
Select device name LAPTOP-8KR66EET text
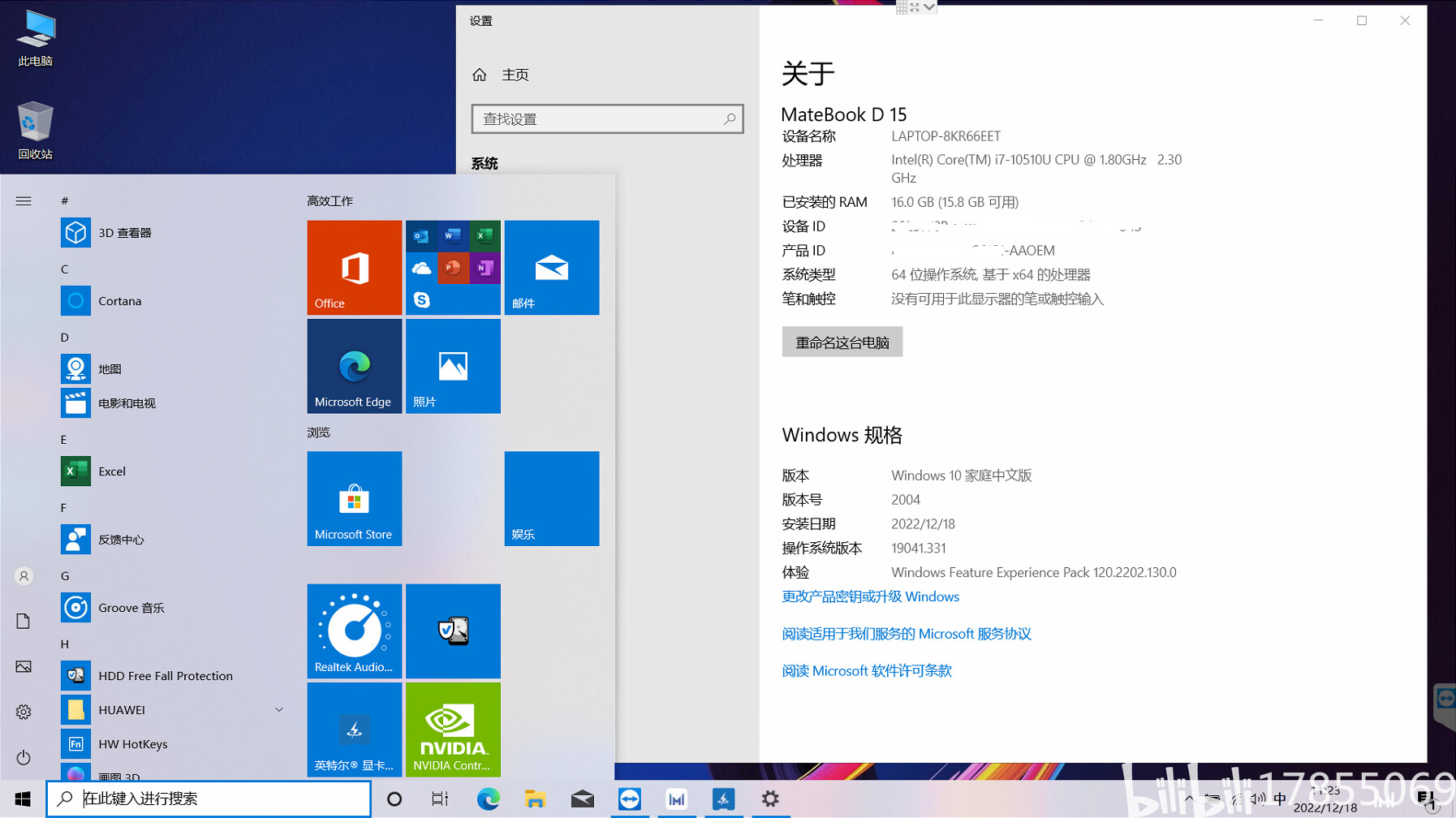click(946, 136)
